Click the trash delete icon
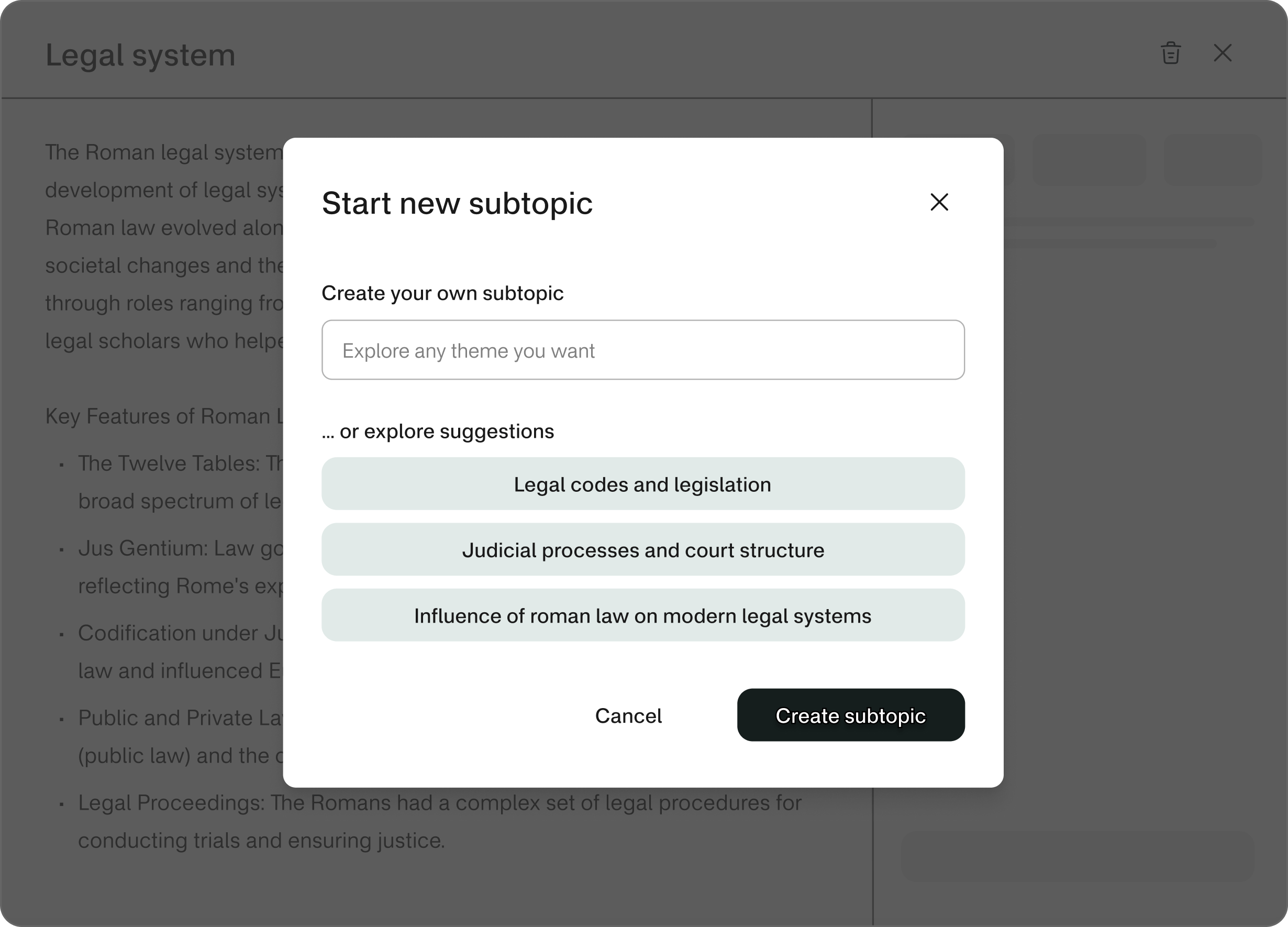Image resolution: width=1288 pixels, height=927 pixels. point(1170,53)
